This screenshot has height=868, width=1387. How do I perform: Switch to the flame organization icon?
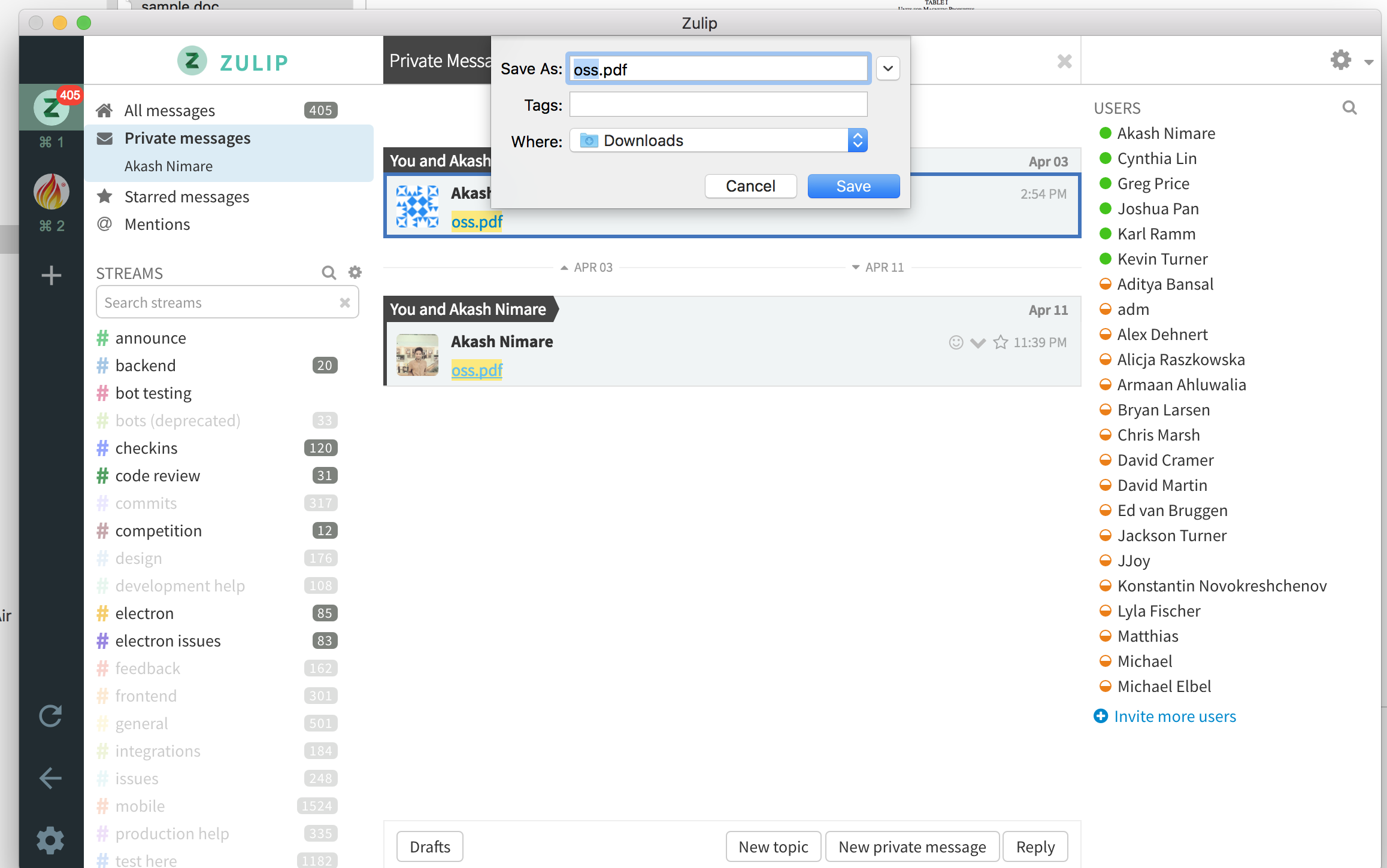pos(52,192)
